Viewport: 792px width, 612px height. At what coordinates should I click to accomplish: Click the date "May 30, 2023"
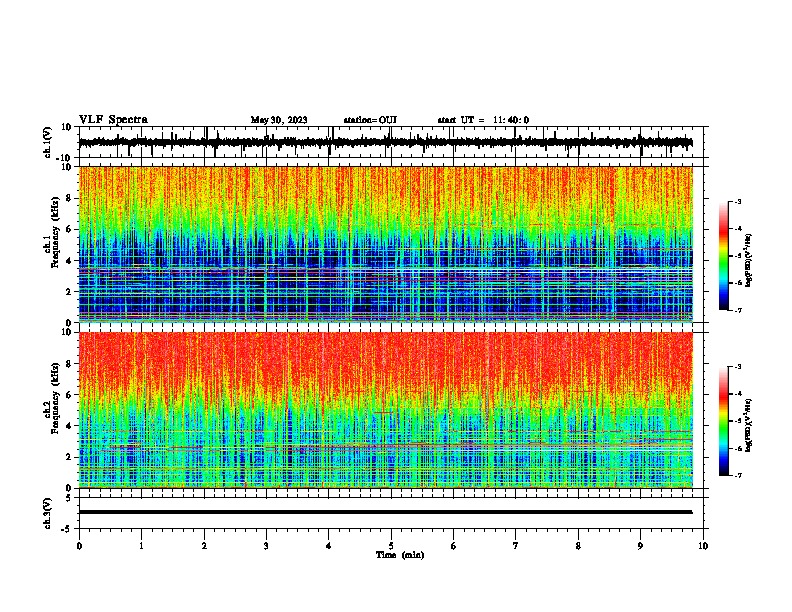coord(279,120)
